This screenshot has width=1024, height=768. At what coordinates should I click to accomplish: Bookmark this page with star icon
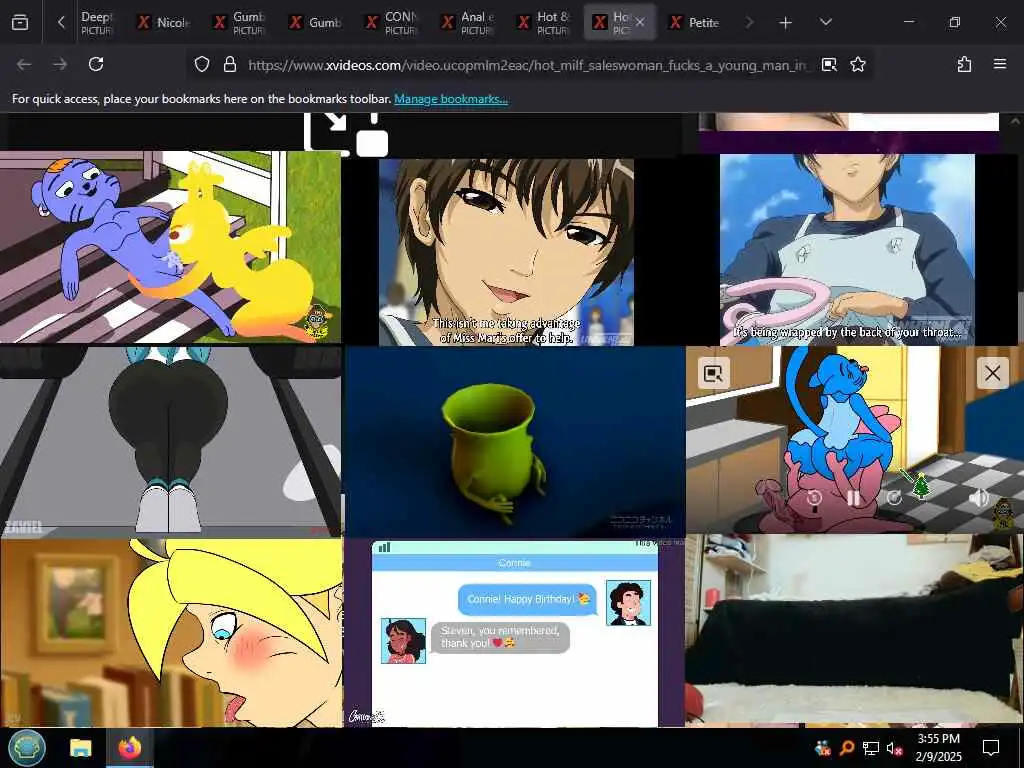(857, 65)
